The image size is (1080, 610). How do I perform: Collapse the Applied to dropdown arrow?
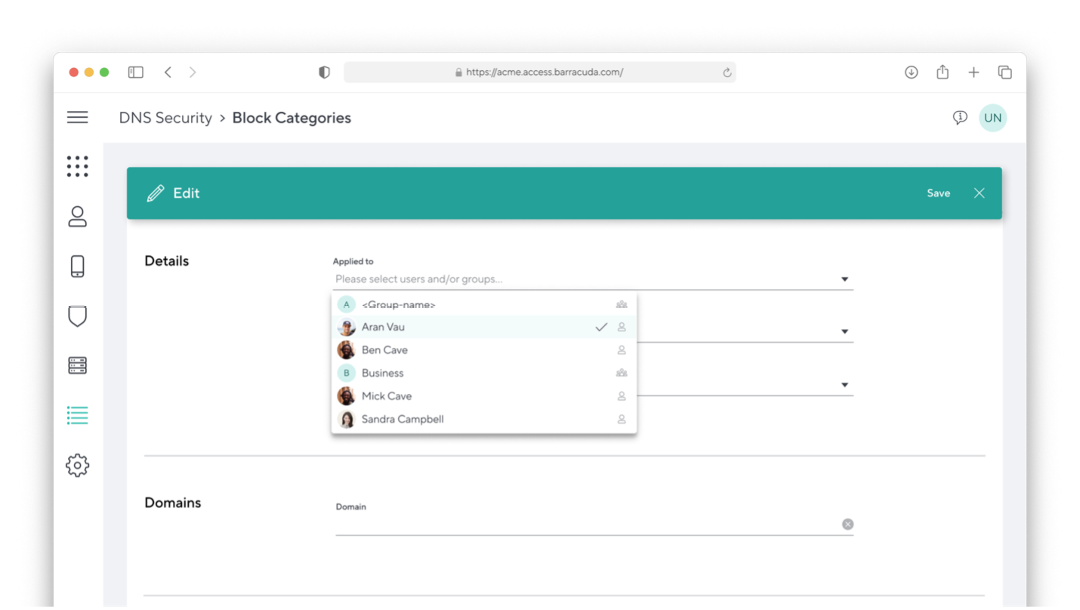pos(844,280)
